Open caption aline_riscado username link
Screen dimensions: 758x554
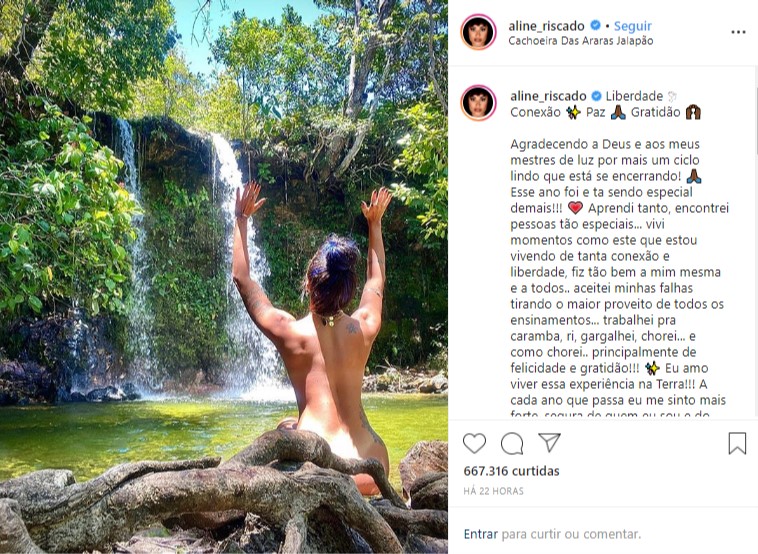pos(548,96)
